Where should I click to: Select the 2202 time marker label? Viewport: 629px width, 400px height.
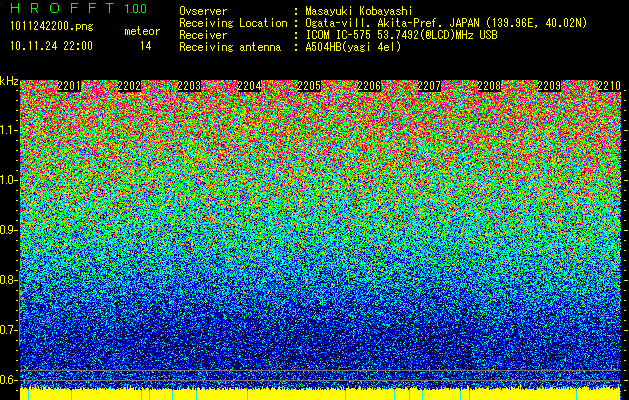click(129, 86)
